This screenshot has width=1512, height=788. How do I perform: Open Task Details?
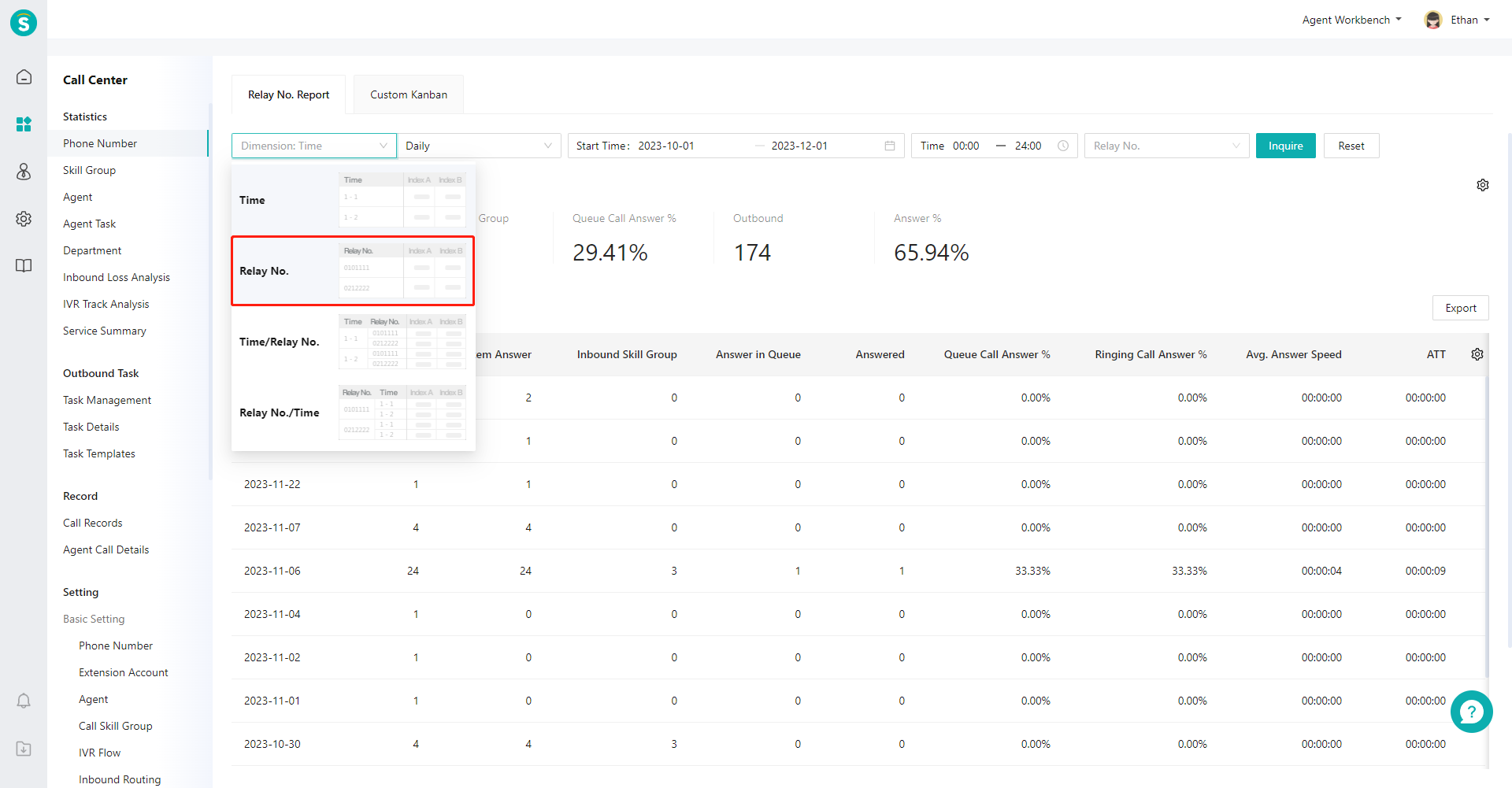pyautogui.click(x=91, y=427)
